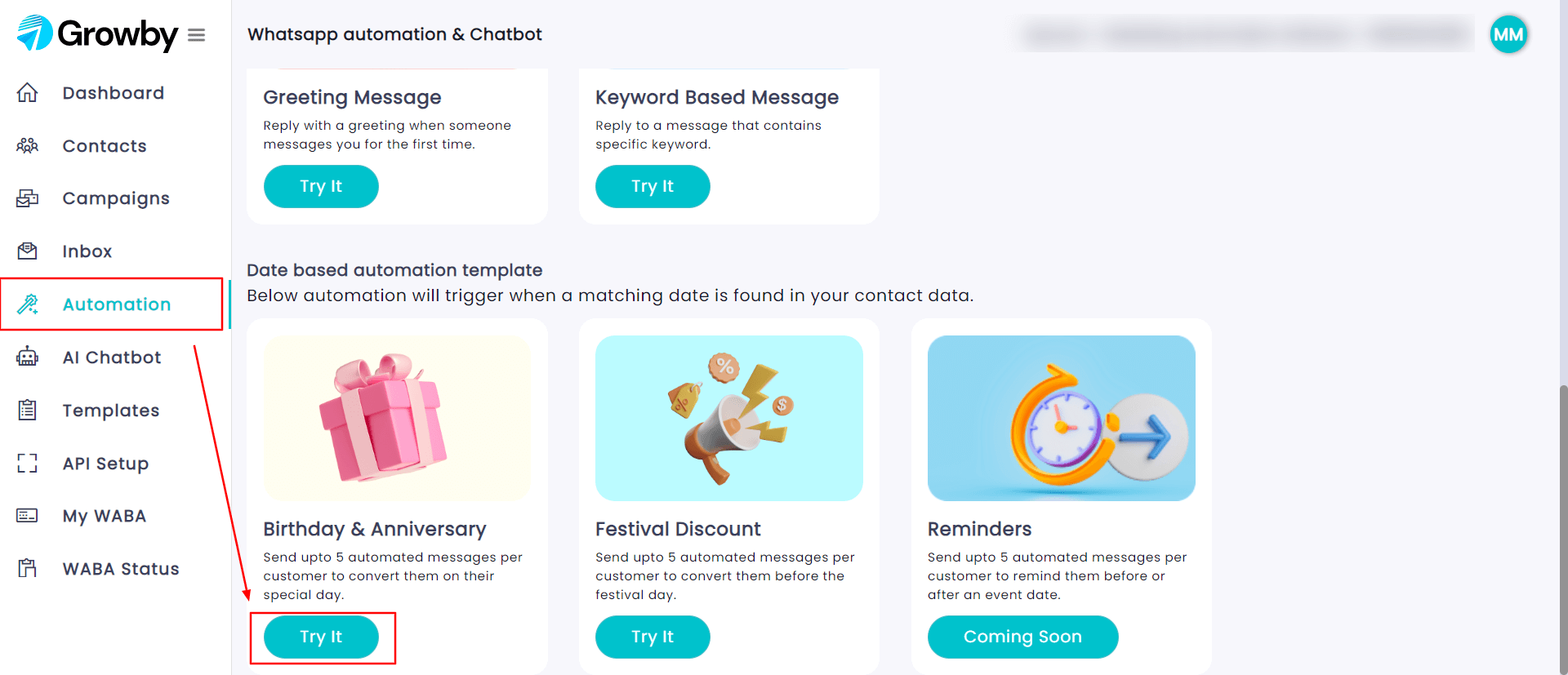This screenshot has width=1568, height=675.
Task: Go to the Templates menu label
Action: 111,411
